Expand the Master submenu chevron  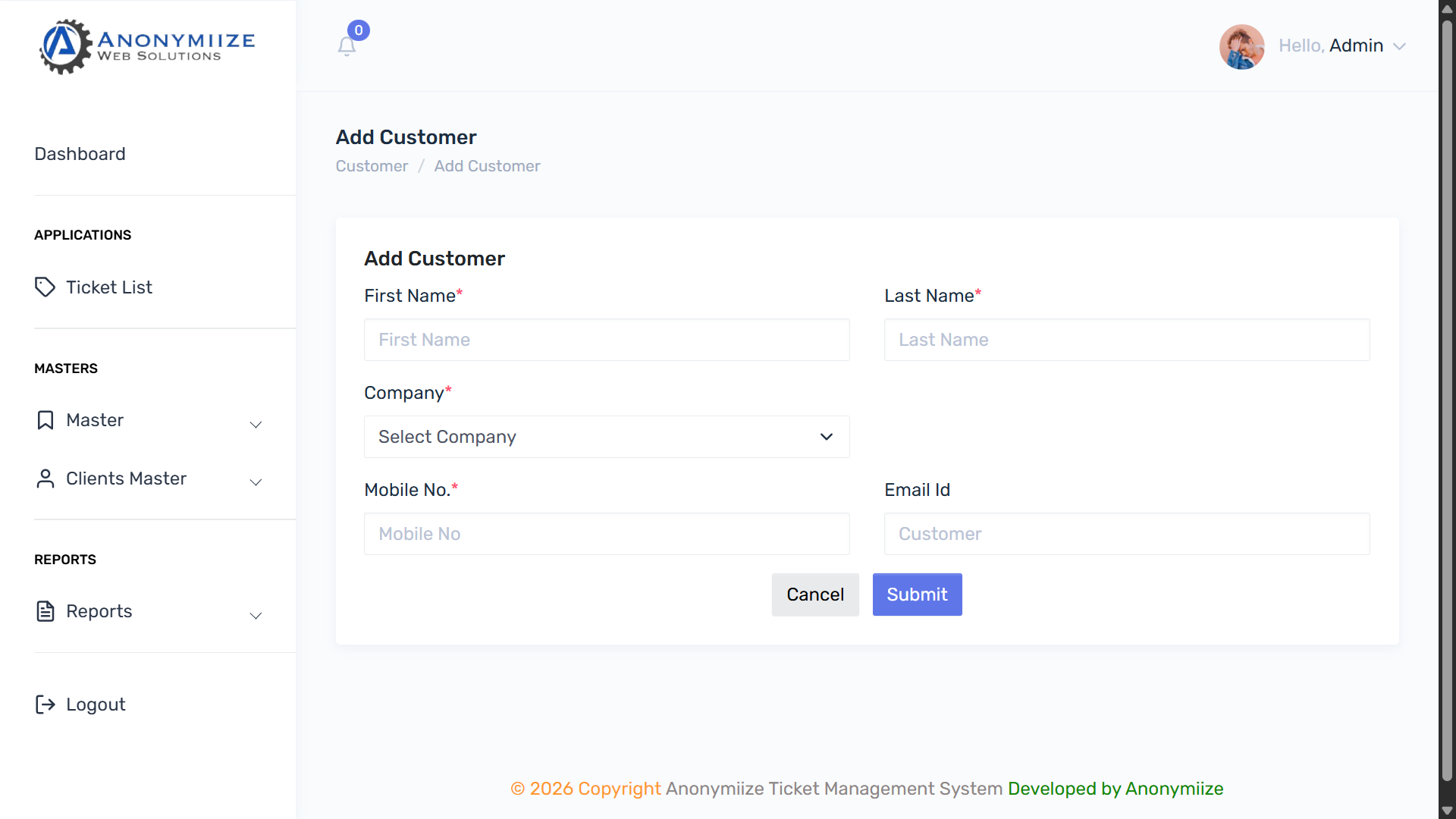256,425
